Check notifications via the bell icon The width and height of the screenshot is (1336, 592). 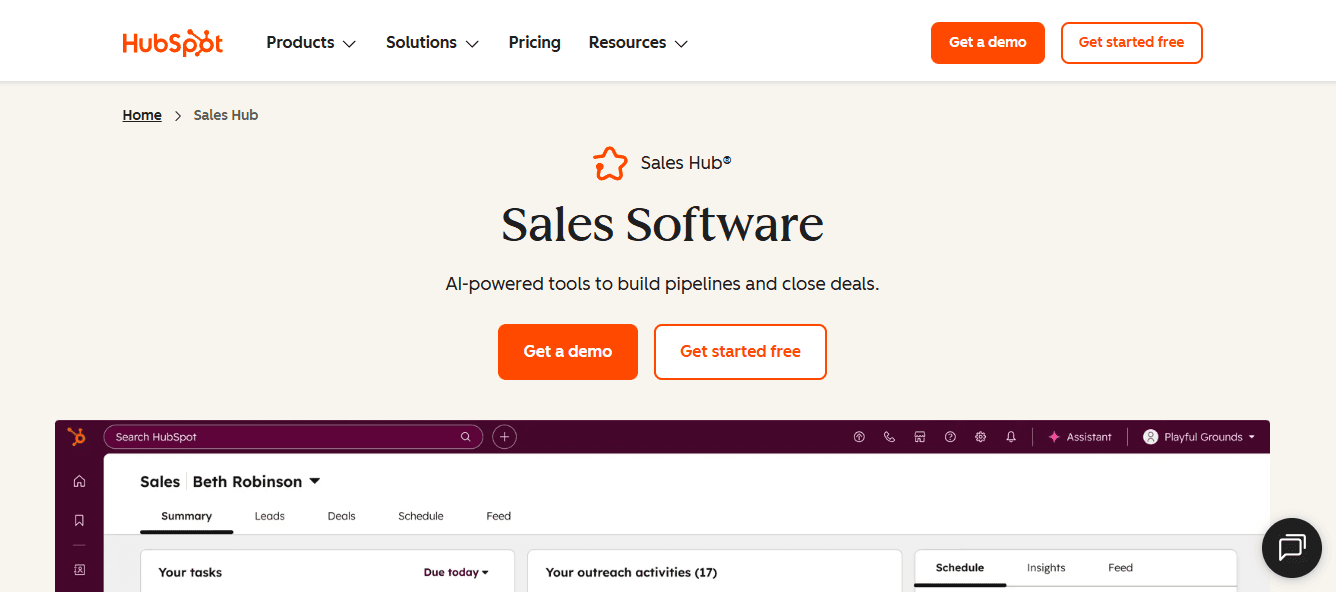click(1010, 436)
